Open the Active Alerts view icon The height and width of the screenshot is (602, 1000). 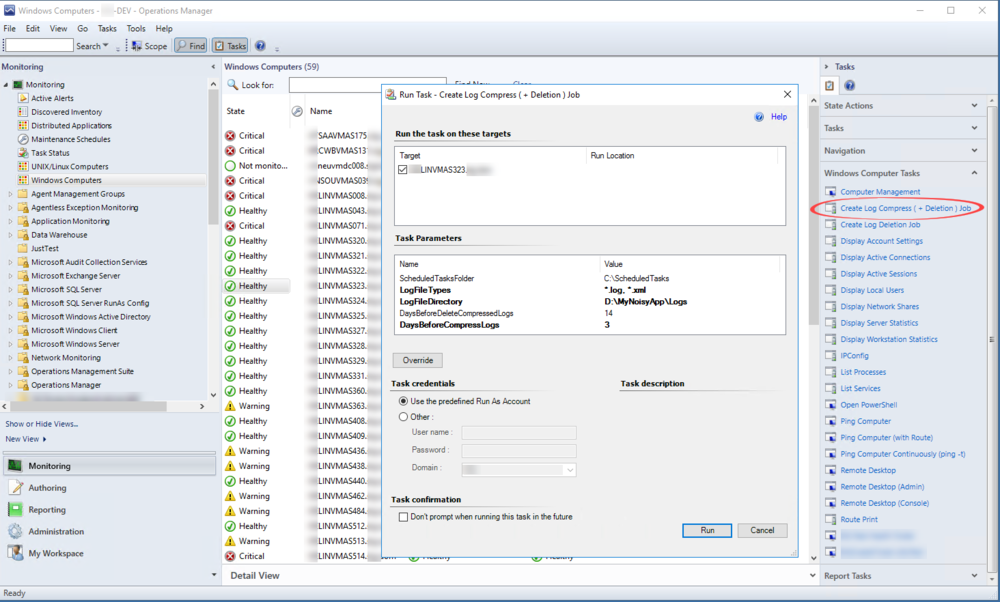pos(23,98)
